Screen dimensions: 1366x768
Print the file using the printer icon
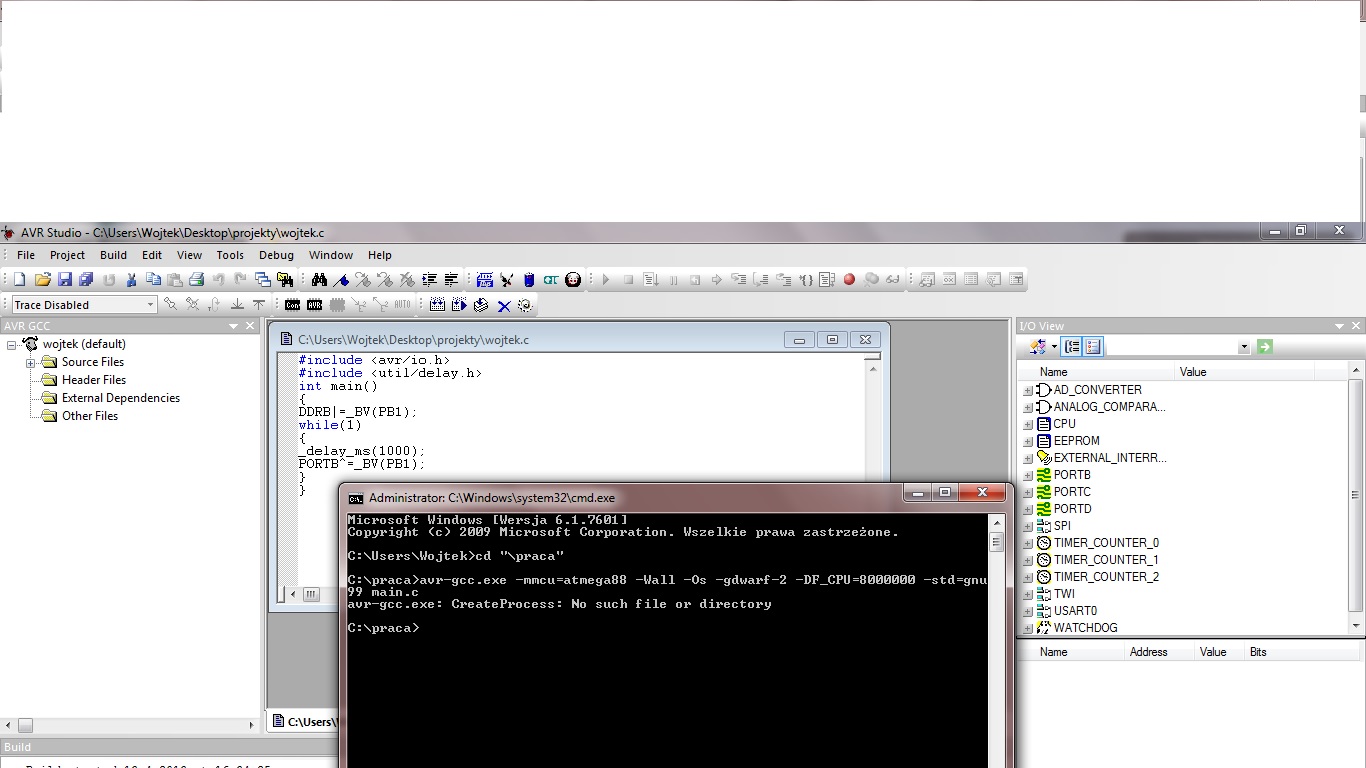pyautogui.click(x=196, y=280)
